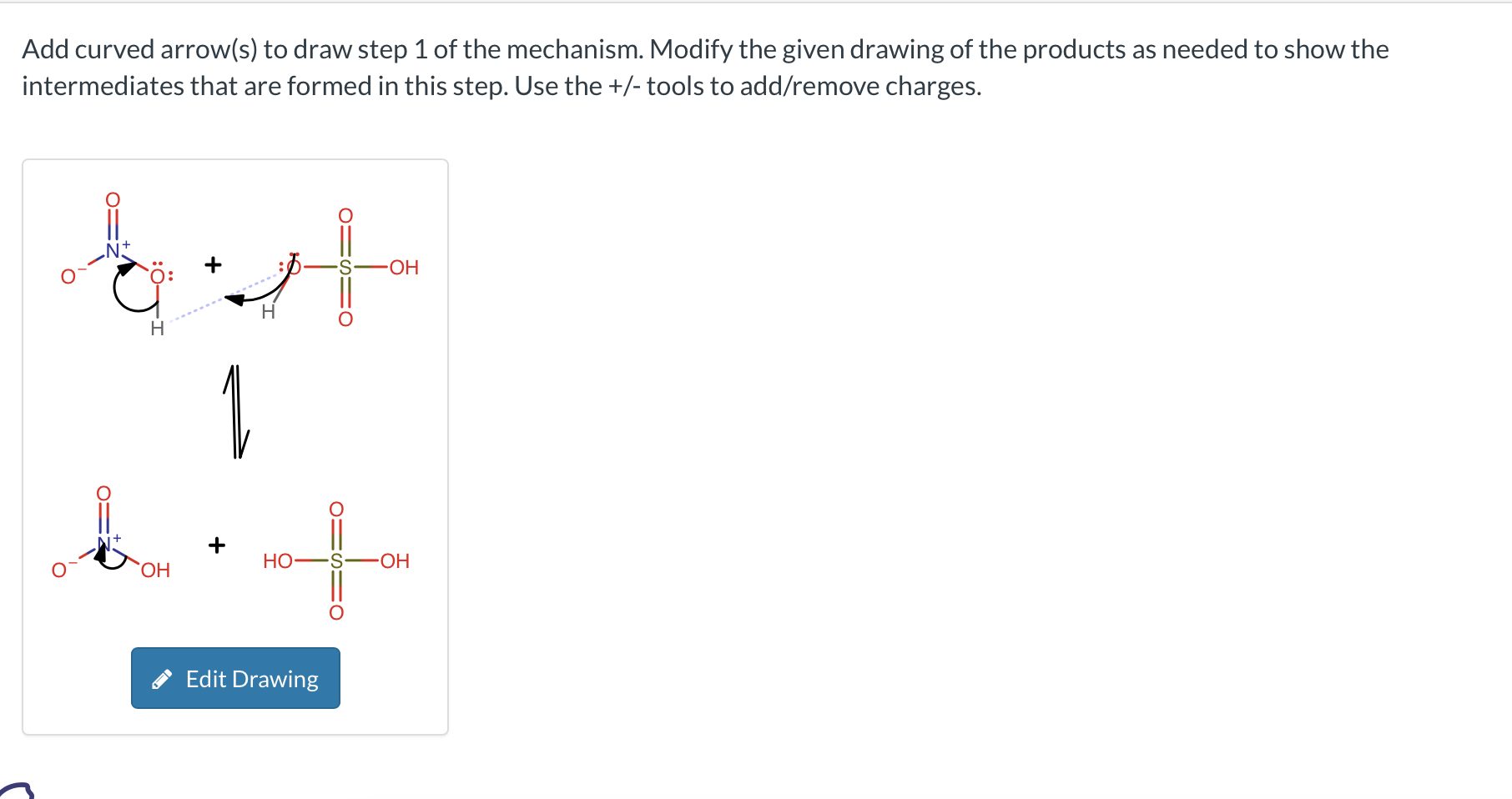
Task: Open the Edit Drawing dialog
Action: tap(235, 678)
